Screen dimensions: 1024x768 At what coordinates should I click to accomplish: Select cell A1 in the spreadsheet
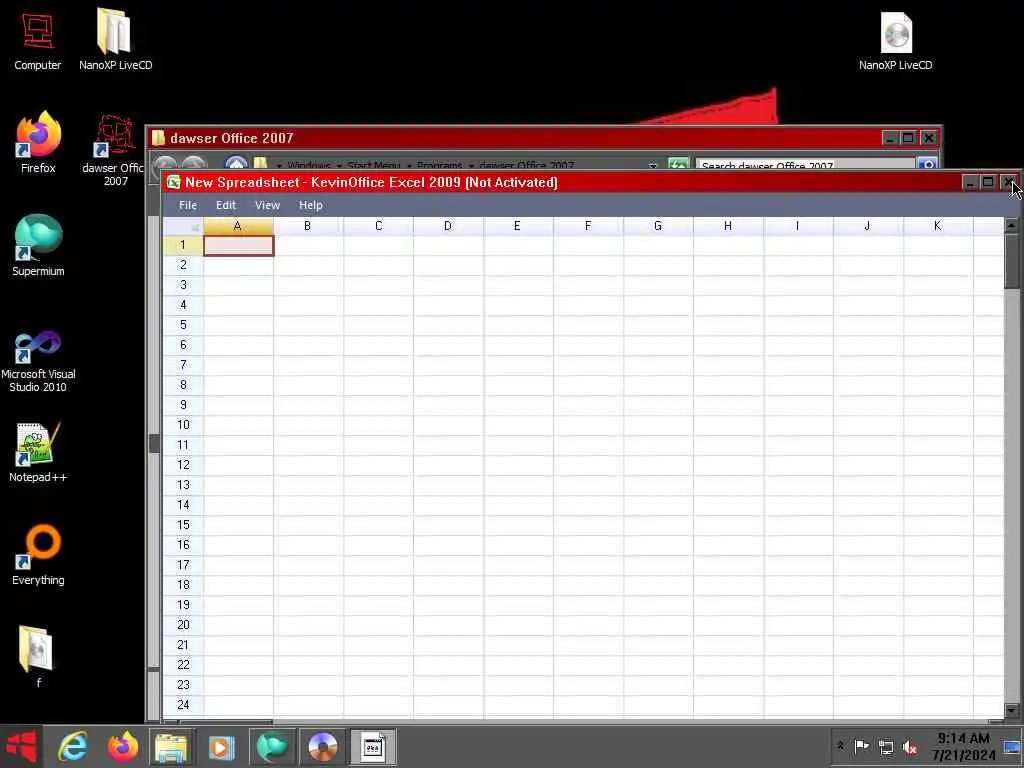[x=238, y=246]
